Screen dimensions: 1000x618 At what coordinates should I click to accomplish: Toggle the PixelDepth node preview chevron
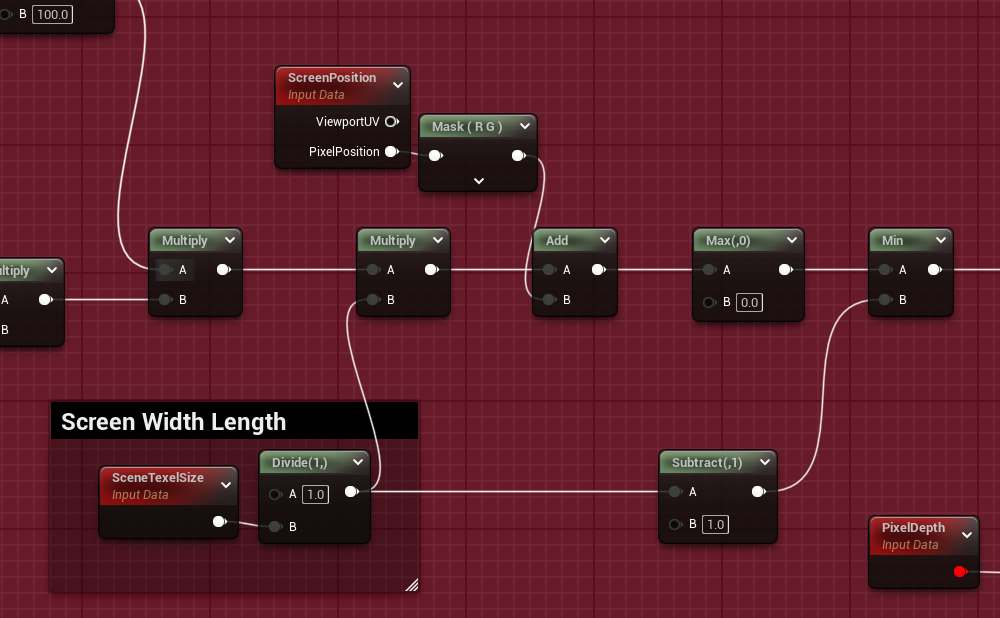966,536
